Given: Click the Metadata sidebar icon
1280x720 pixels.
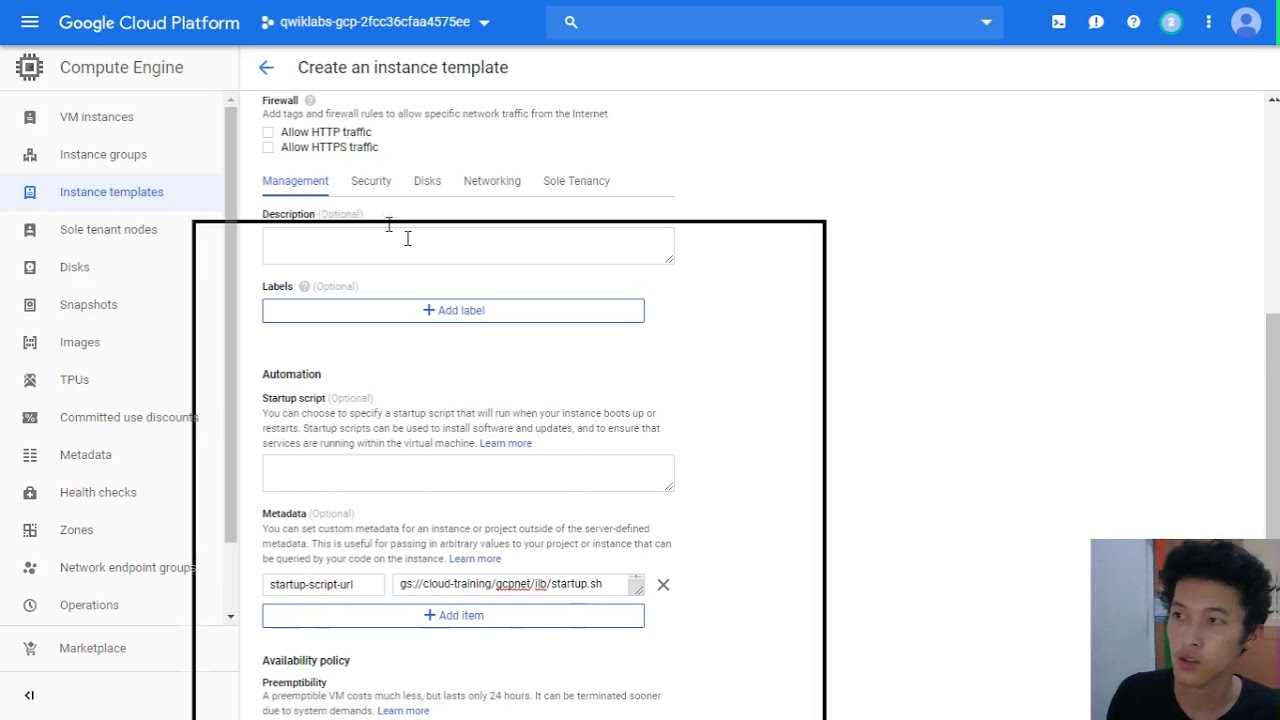Looking at the screenshot, I should pyautogui.click(x=30, y=455).
